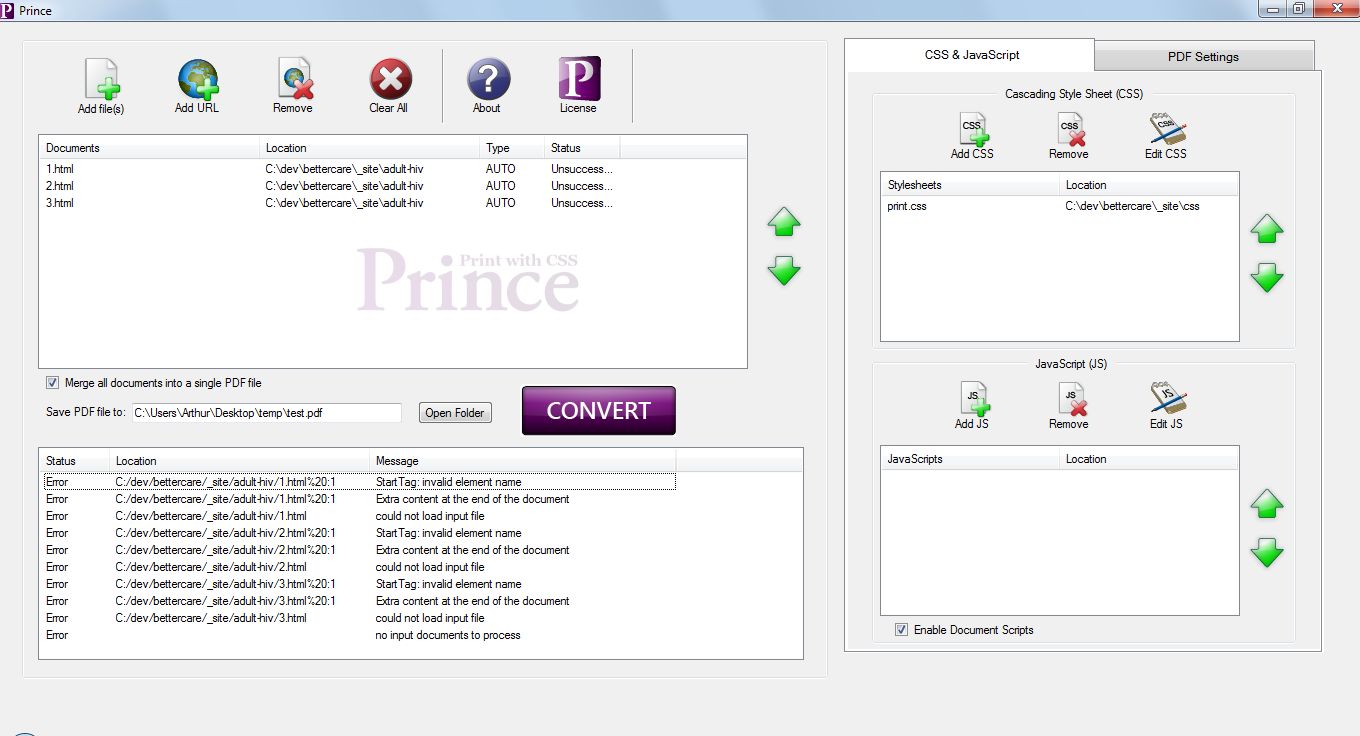Click the Edit CSS notepad icon

[x=1166, y=130]
